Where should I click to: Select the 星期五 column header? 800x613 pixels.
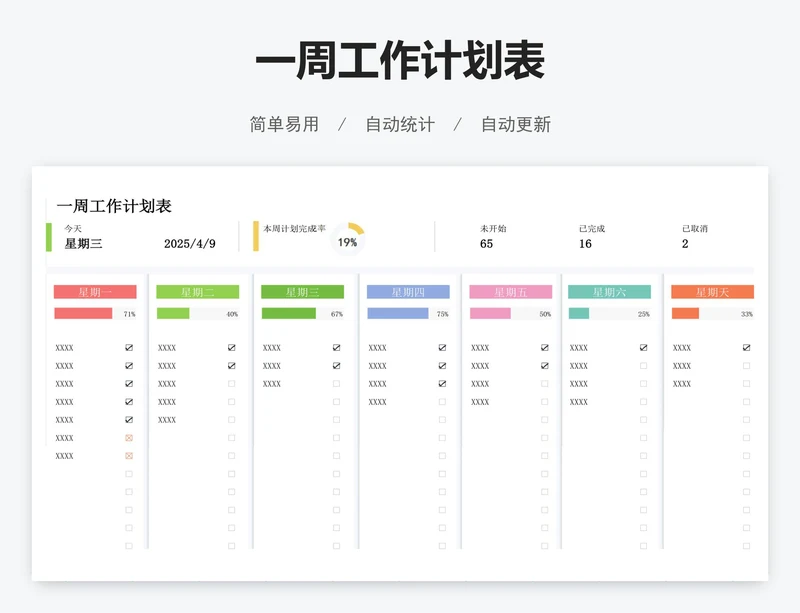[x=511, y=292]
